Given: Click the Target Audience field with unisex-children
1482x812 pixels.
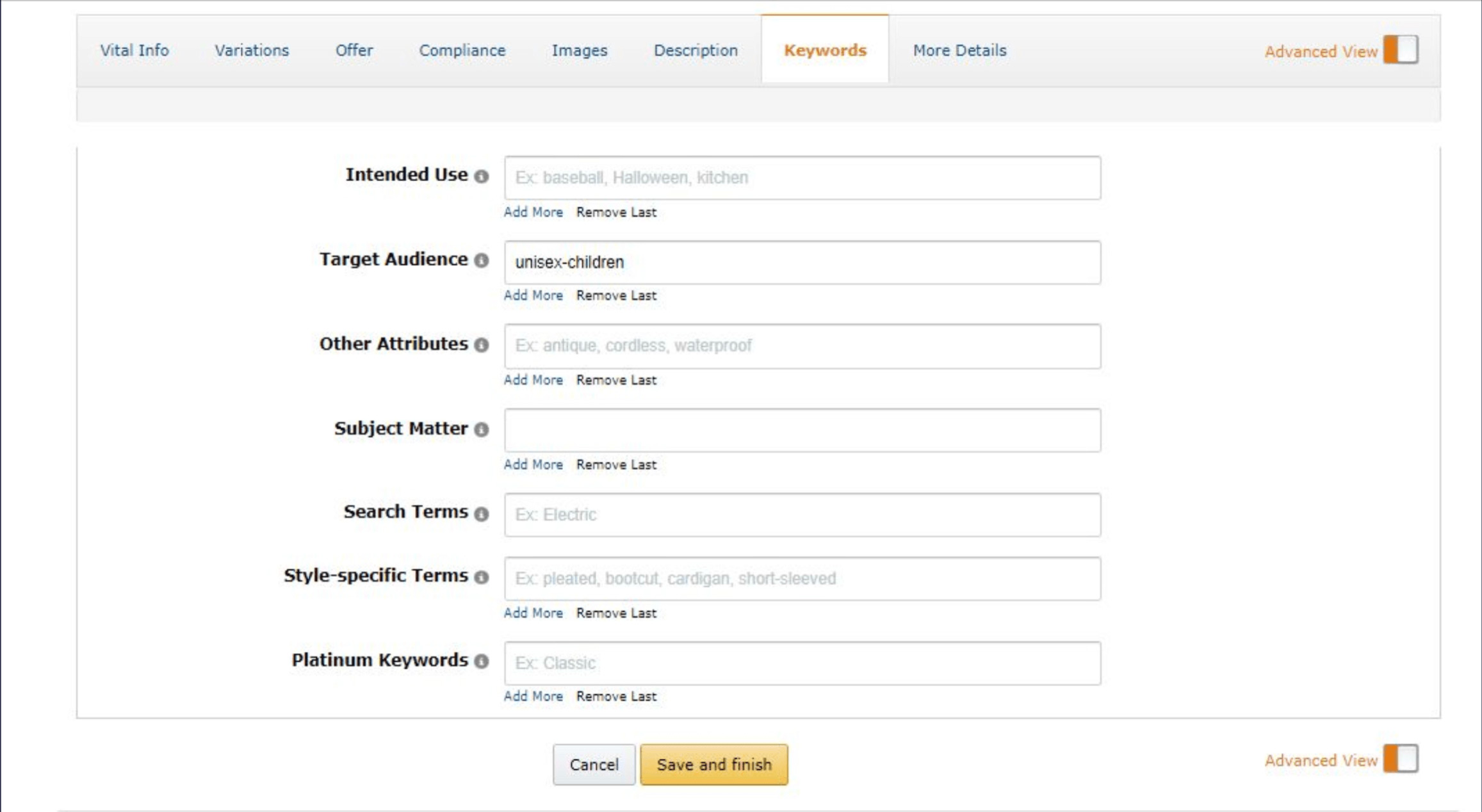Looking at the screenshot, I should tap(802, 262).
